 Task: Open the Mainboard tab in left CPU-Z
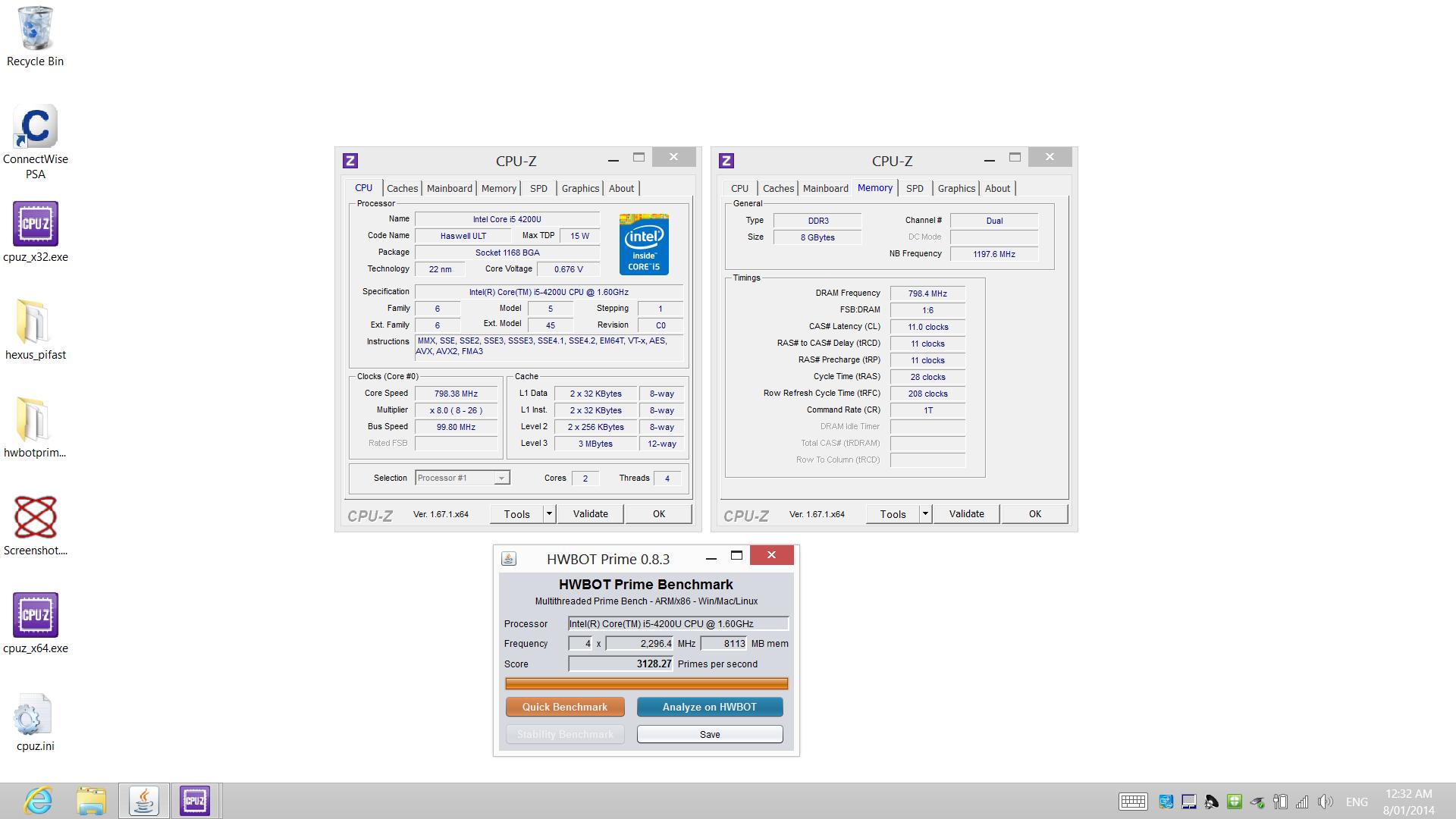tap(449, 188)
